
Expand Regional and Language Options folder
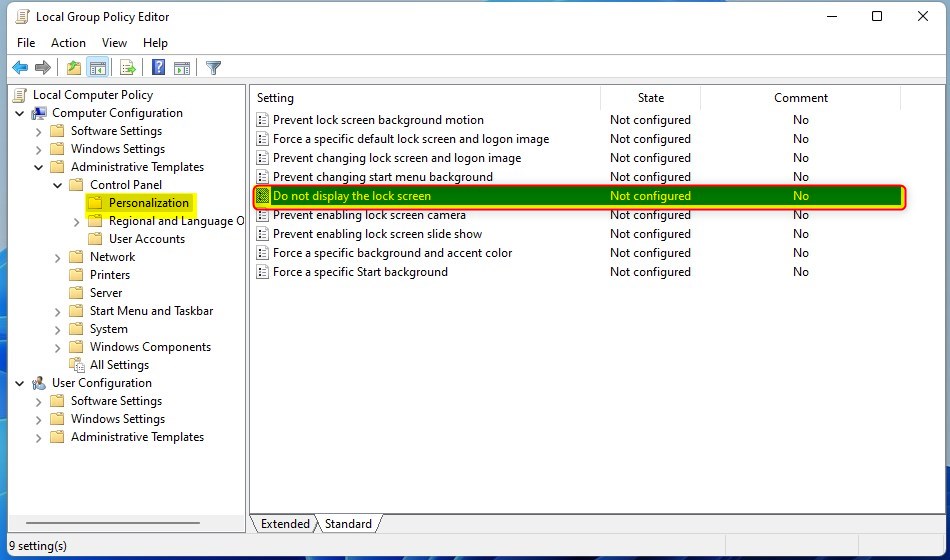[76, 222]
